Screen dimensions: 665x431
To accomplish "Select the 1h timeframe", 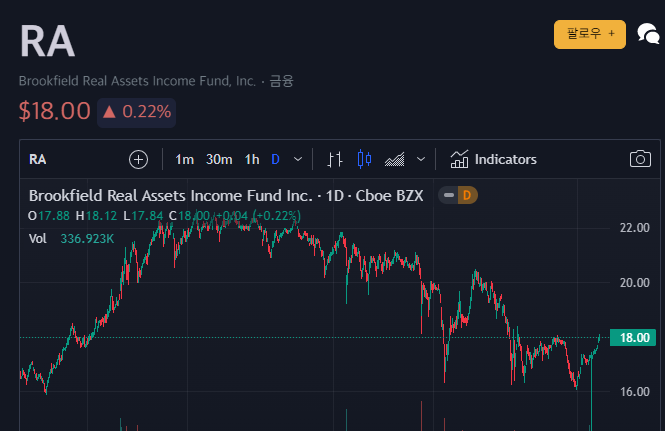I will pyautogui.click(x=251, y=160).
